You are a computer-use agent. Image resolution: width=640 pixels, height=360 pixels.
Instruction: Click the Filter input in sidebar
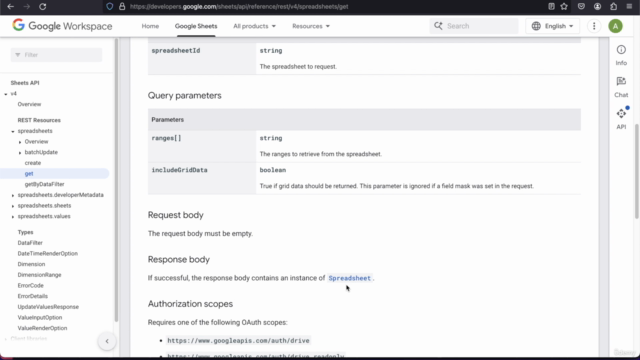point(56,55)
